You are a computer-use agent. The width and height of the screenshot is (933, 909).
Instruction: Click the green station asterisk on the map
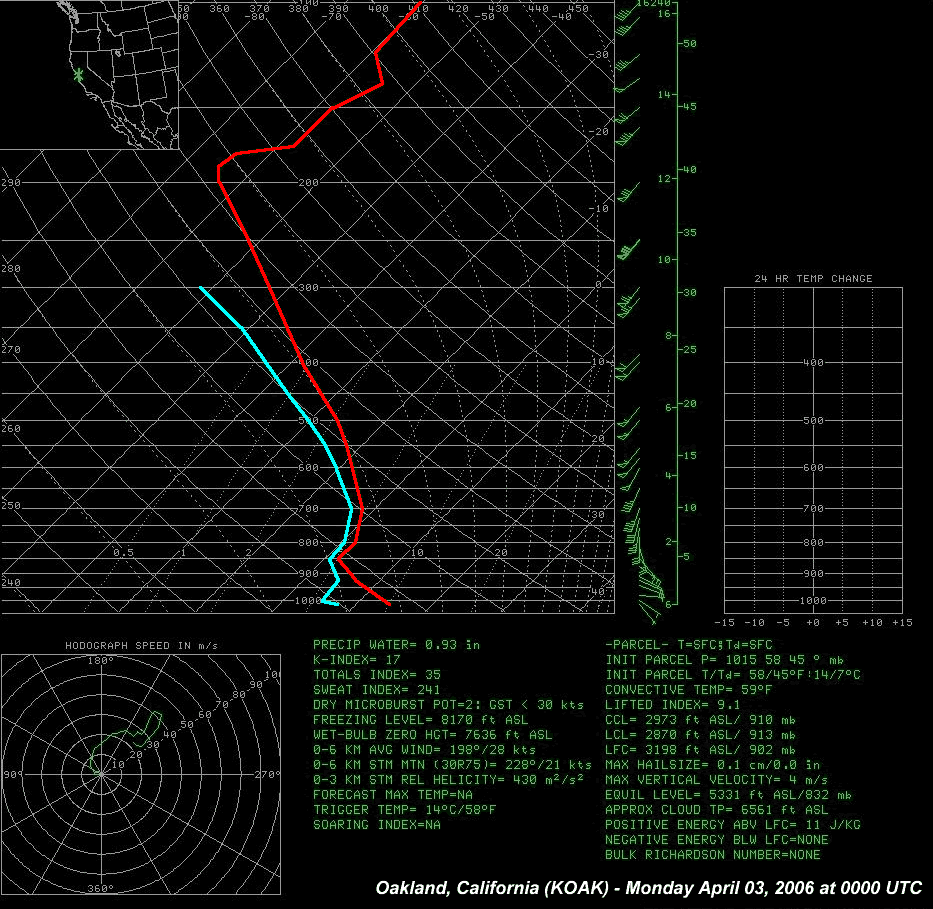(x=78, y=76)
